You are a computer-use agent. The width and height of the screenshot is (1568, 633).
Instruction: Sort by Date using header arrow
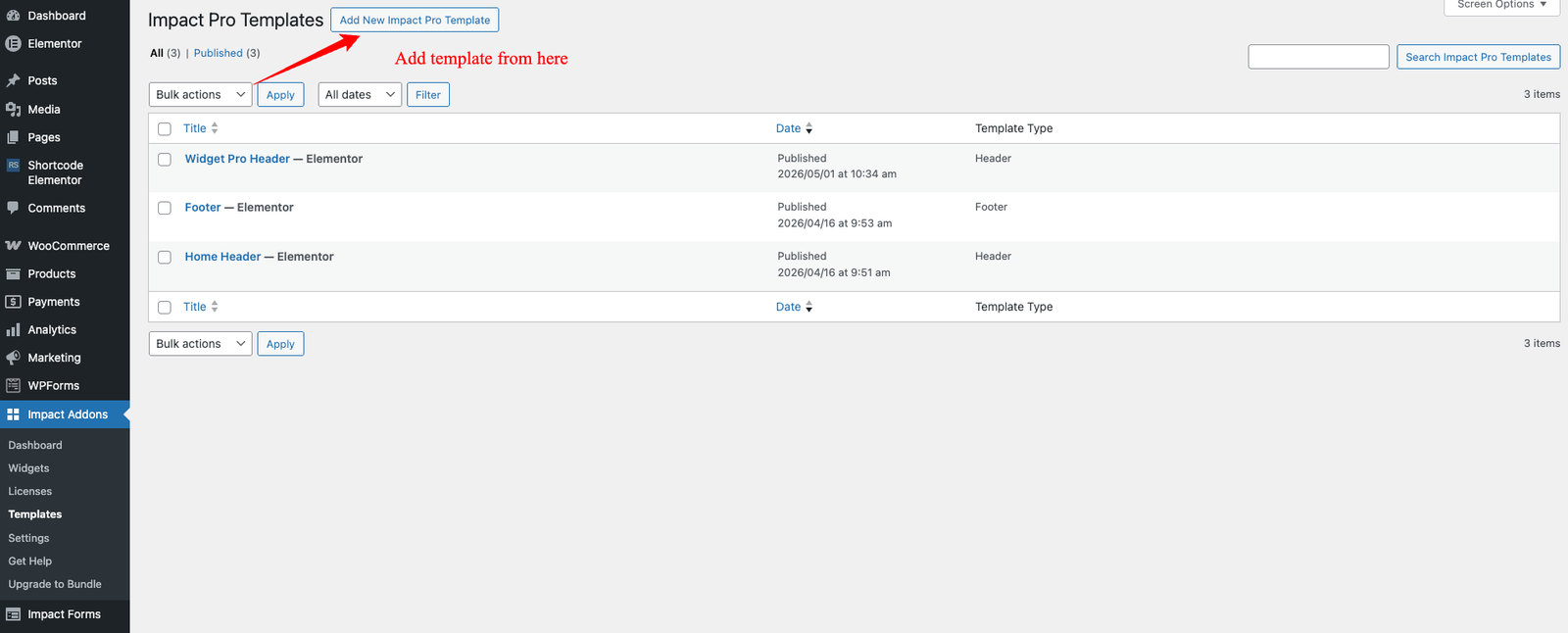[x=808, y=128]
